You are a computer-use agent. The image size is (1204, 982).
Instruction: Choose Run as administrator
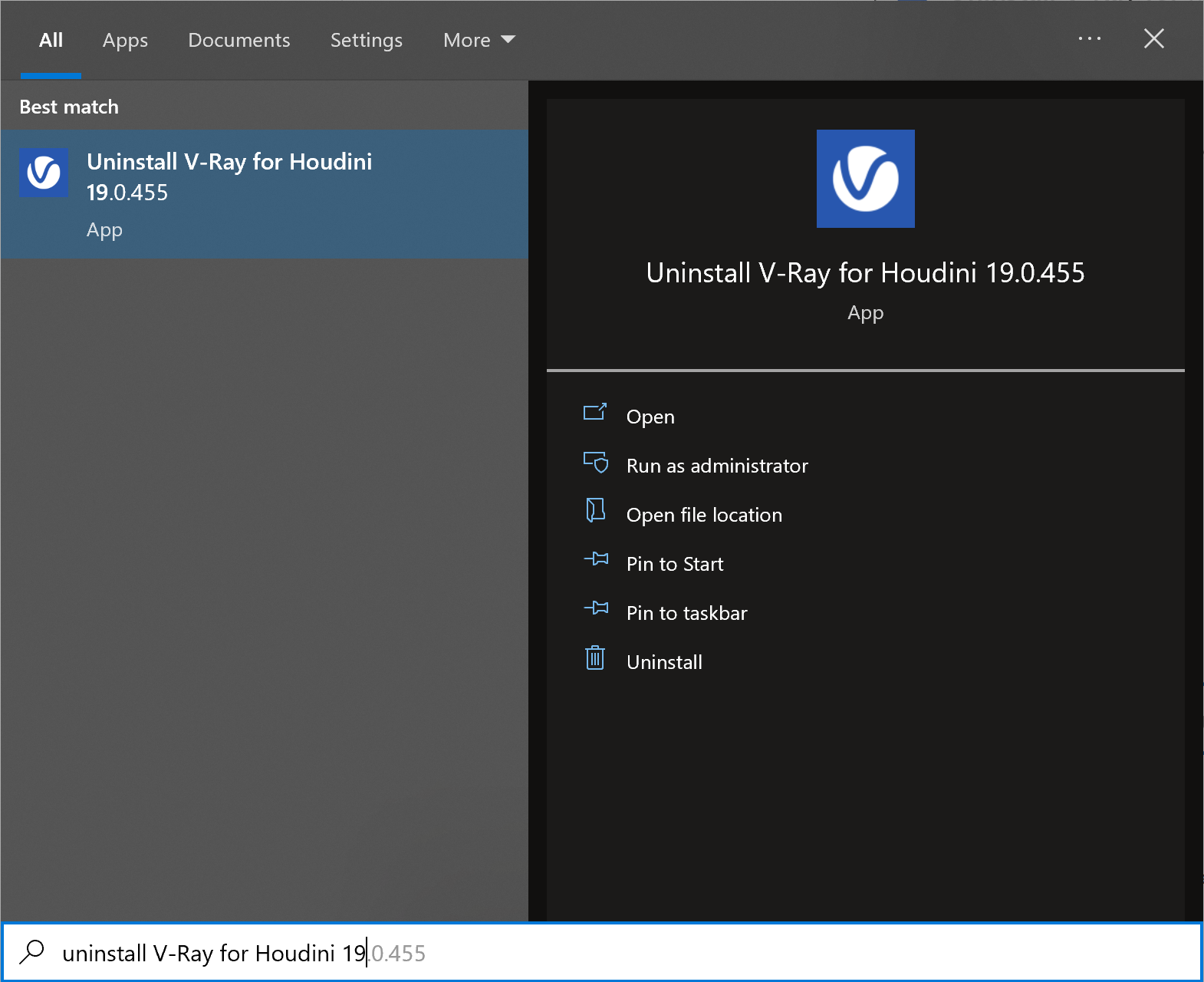pos(717,466)
